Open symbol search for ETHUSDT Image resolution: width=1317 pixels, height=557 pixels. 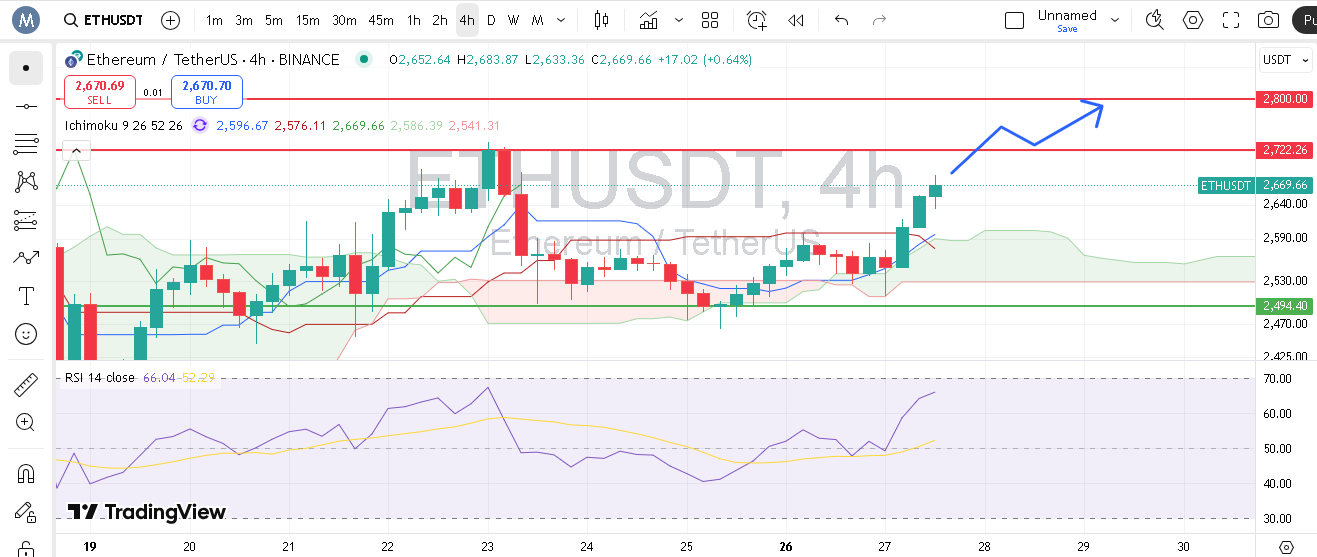coord(102,20)
